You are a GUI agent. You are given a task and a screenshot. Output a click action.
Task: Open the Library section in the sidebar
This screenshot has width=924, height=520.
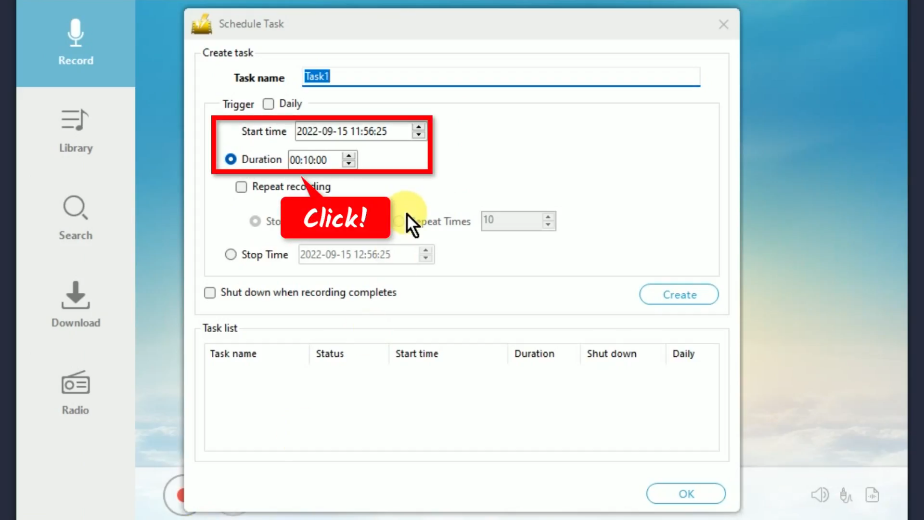point(75,131)
